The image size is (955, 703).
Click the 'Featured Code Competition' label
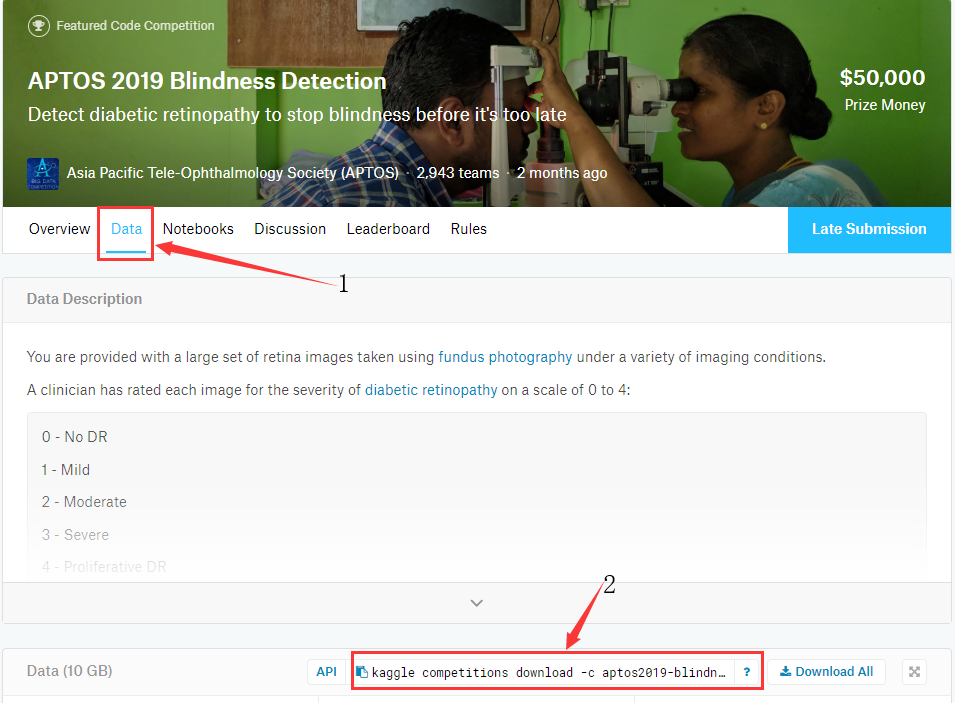[x=135, y=26]
